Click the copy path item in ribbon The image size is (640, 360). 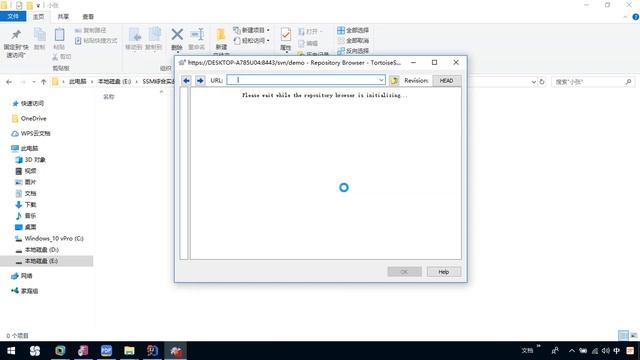(x=91, y=30)
